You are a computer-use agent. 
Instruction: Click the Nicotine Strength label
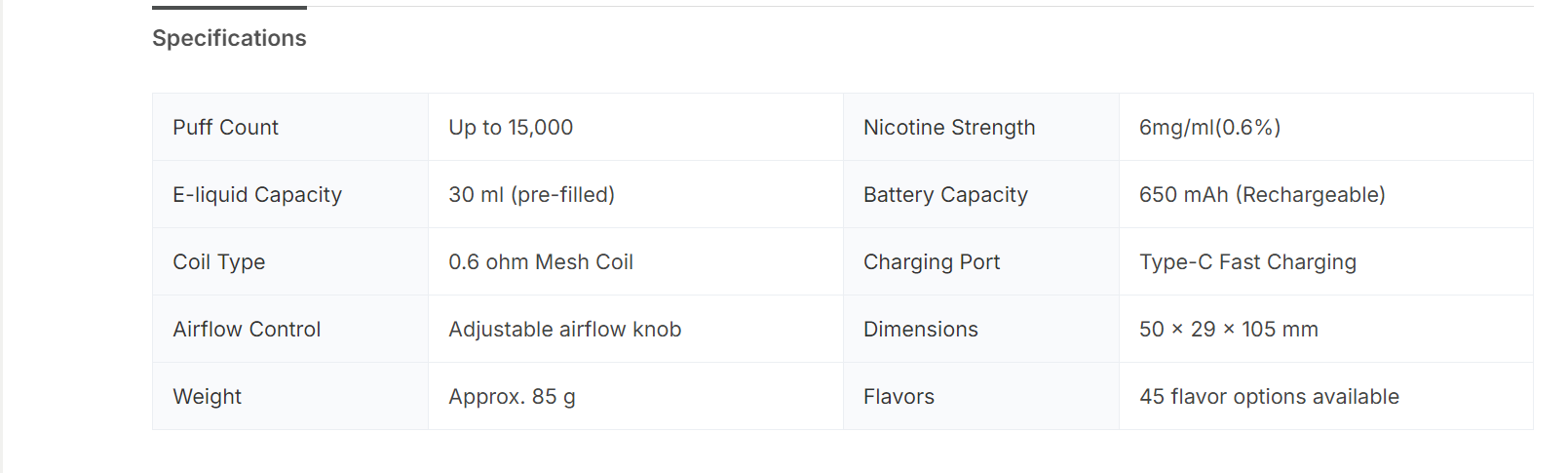coord(949,128)
